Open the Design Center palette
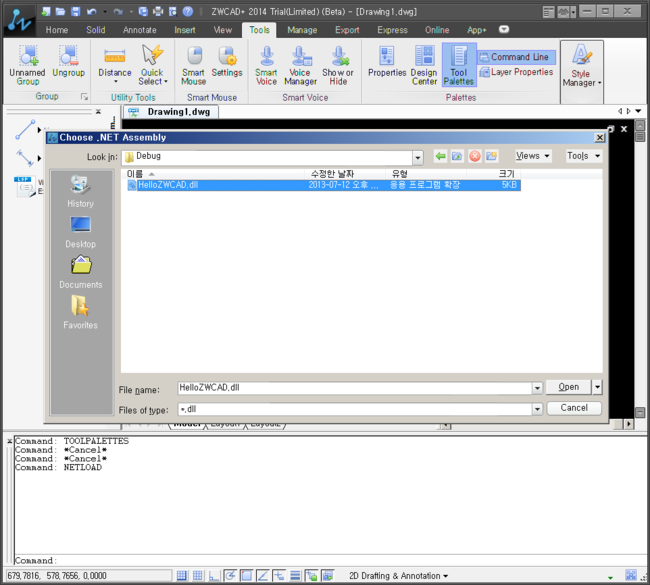The image size is (650, 585). click(424, 66)
